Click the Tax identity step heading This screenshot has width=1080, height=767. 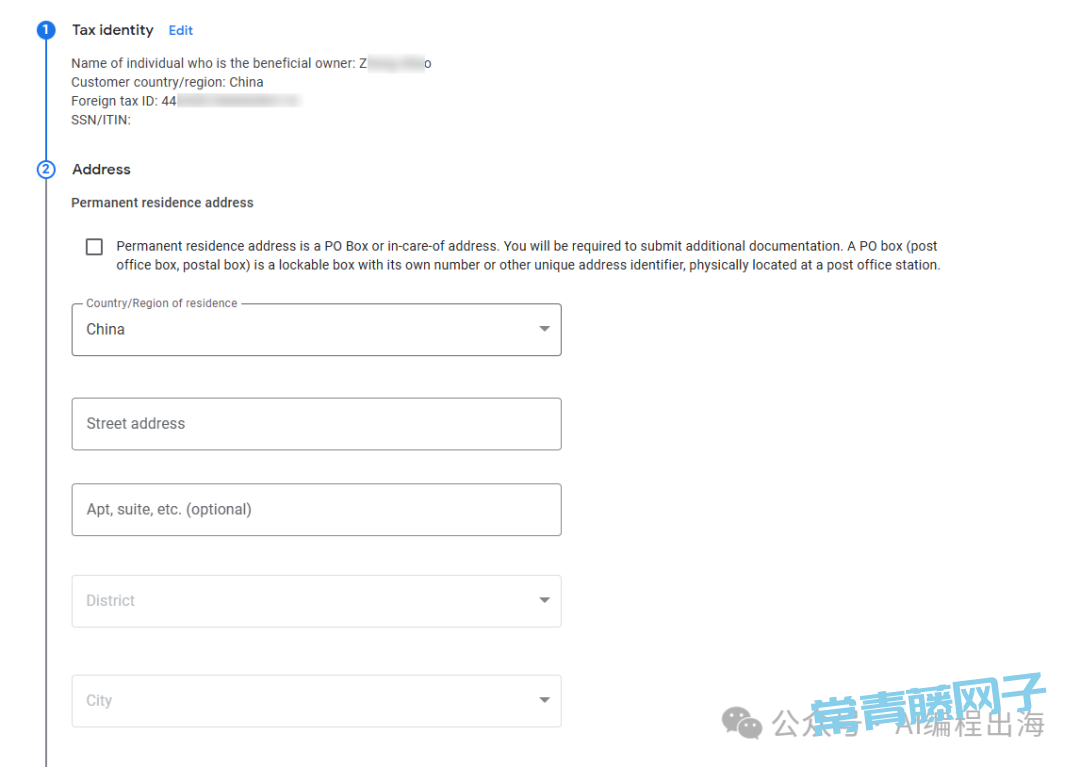point(113,30)
